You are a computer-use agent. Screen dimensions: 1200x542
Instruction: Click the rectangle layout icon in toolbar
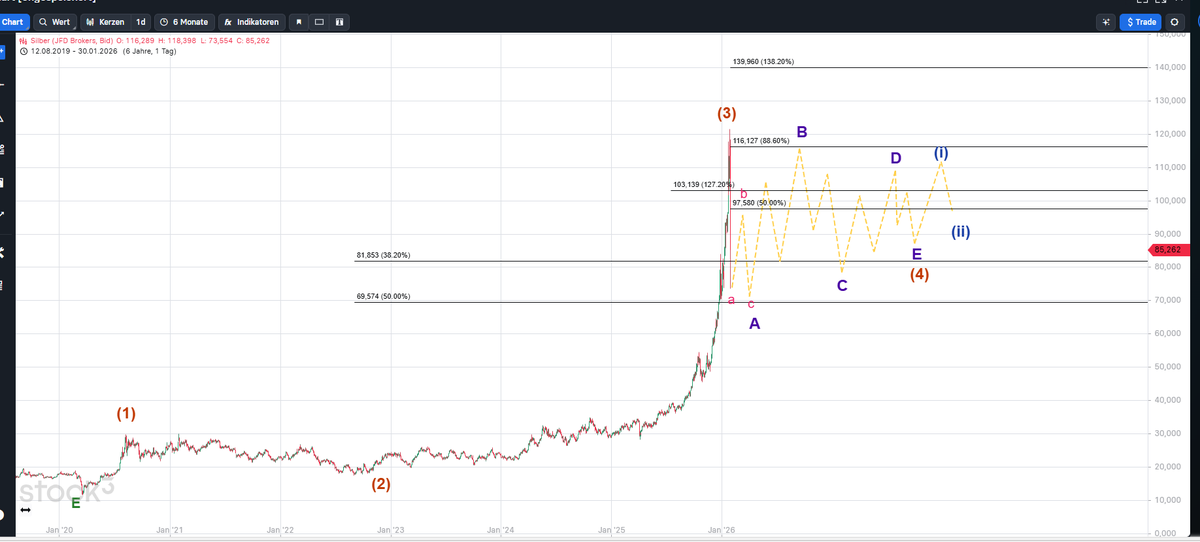(x=319, y=22)
